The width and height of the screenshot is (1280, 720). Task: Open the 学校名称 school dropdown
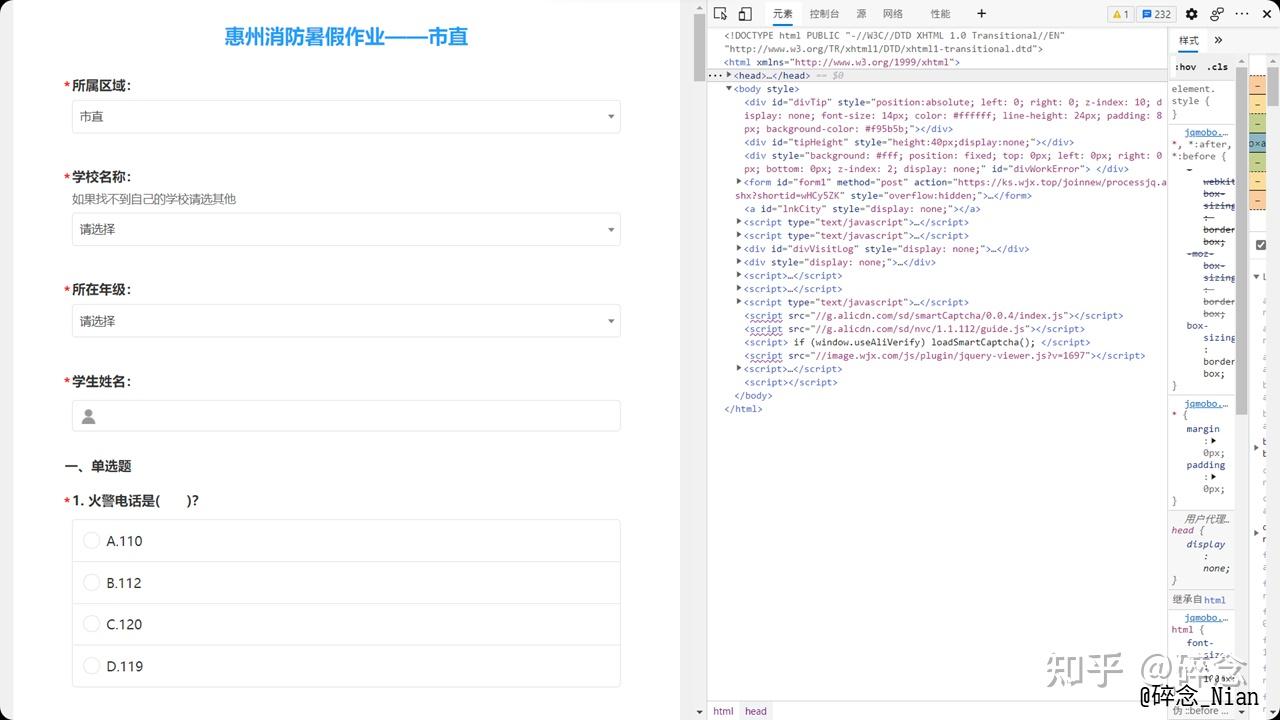coord(346,229)
